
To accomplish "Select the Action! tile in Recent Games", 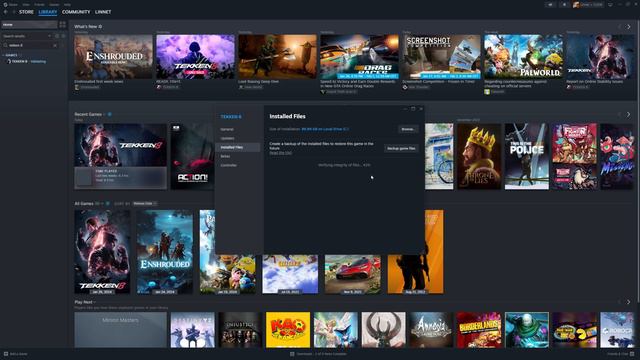I will pos(192,156).
